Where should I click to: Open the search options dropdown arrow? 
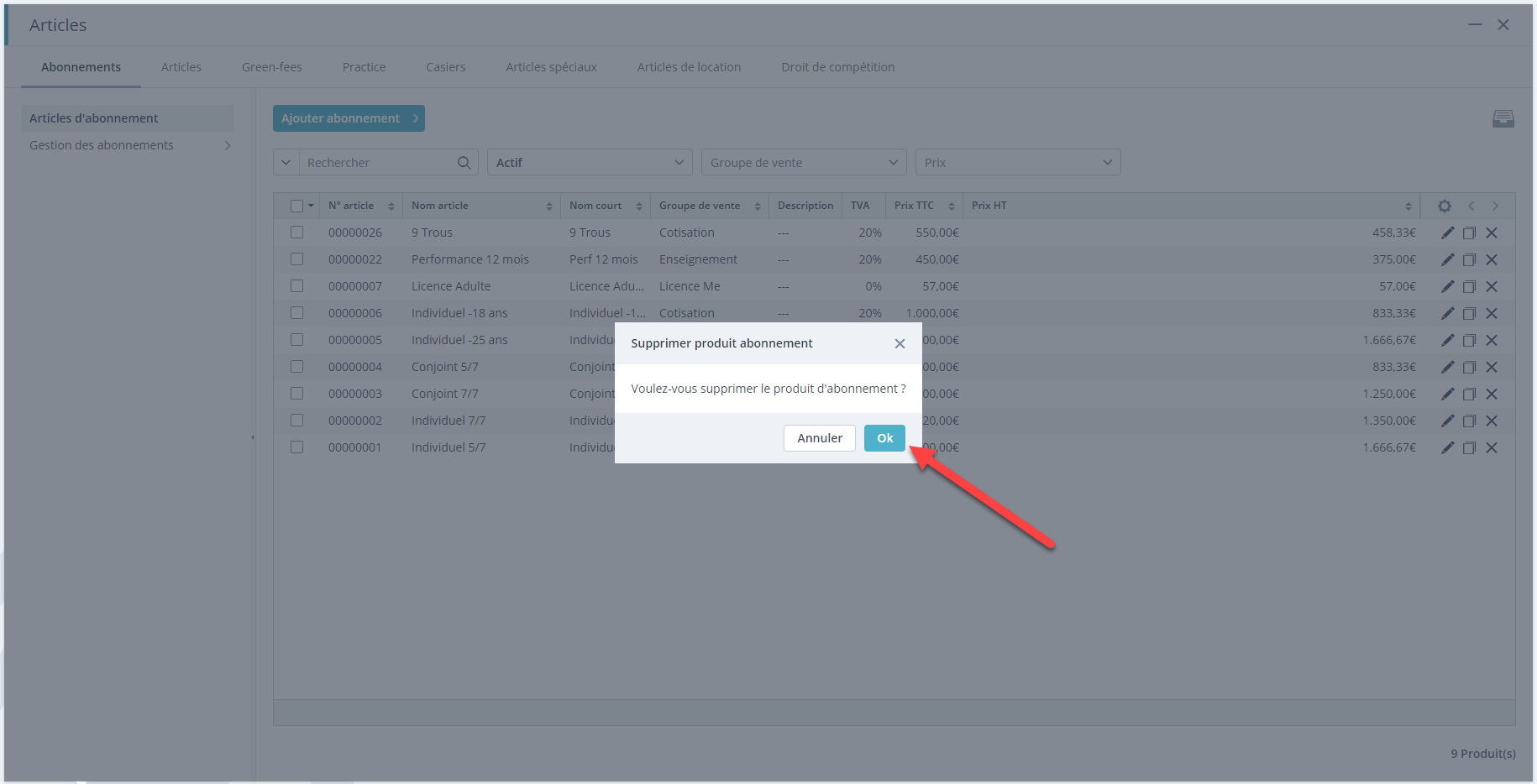pyautogui.click(x=286, y=163)
